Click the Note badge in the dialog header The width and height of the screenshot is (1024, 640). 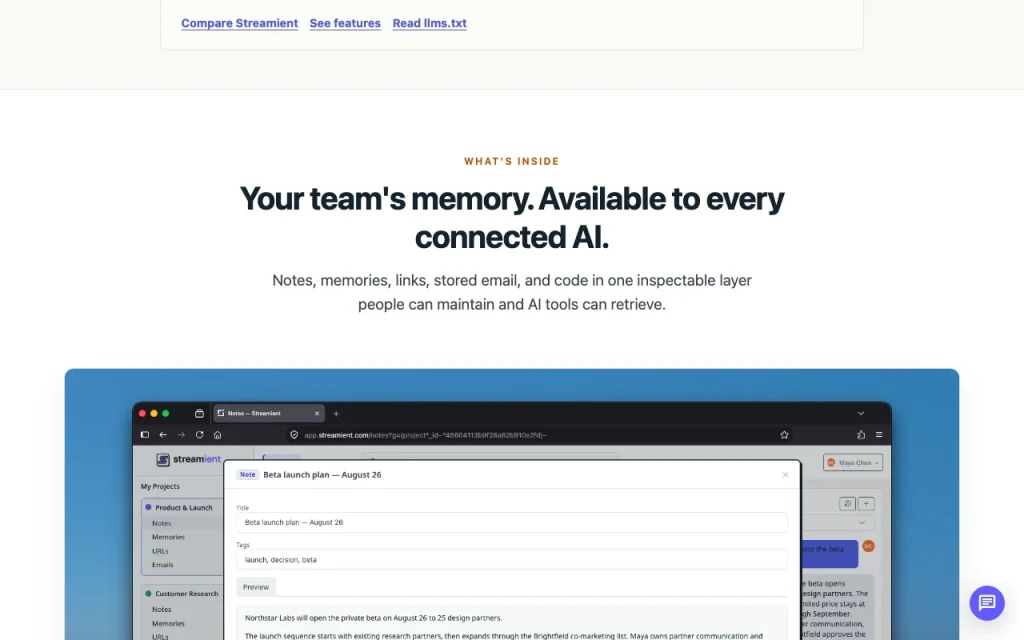[x=248, y=475]
